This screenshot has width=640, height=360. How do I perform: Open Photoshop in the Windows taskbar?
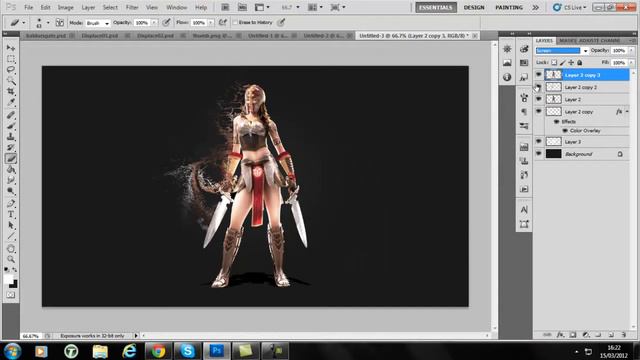pos(217,351)
